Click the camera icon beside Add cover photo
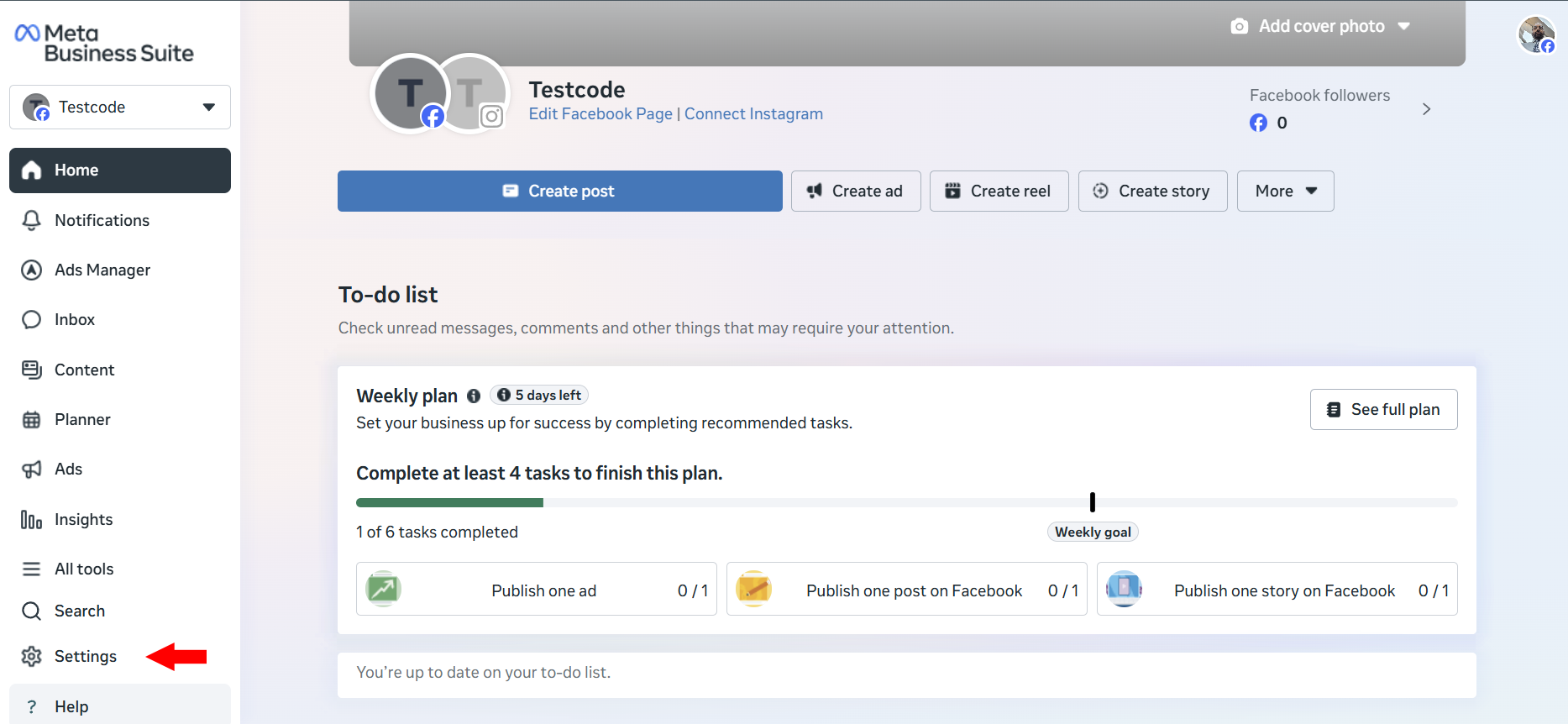The image size is (1568, 724). (x=1239, y=26)
